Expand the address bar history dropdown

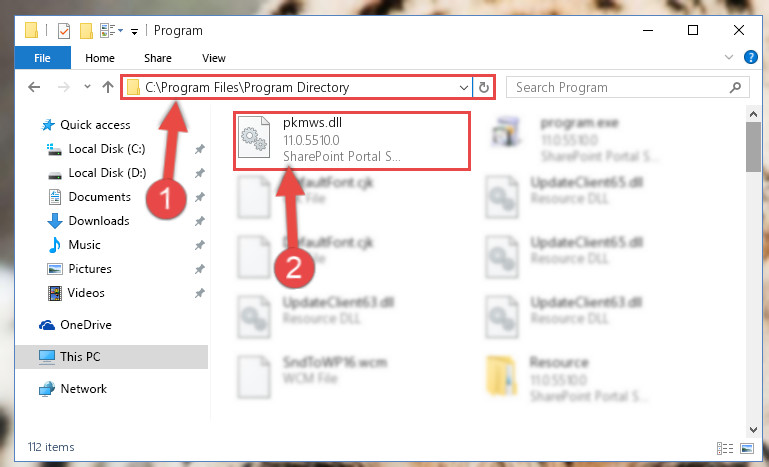(x=463, y=88)
